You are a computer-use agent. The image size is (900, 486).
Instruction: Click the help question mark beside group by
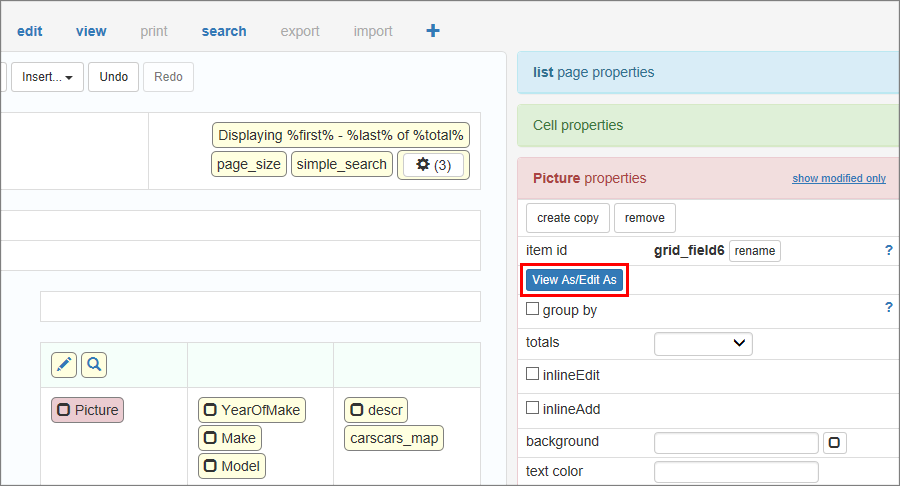888,308
